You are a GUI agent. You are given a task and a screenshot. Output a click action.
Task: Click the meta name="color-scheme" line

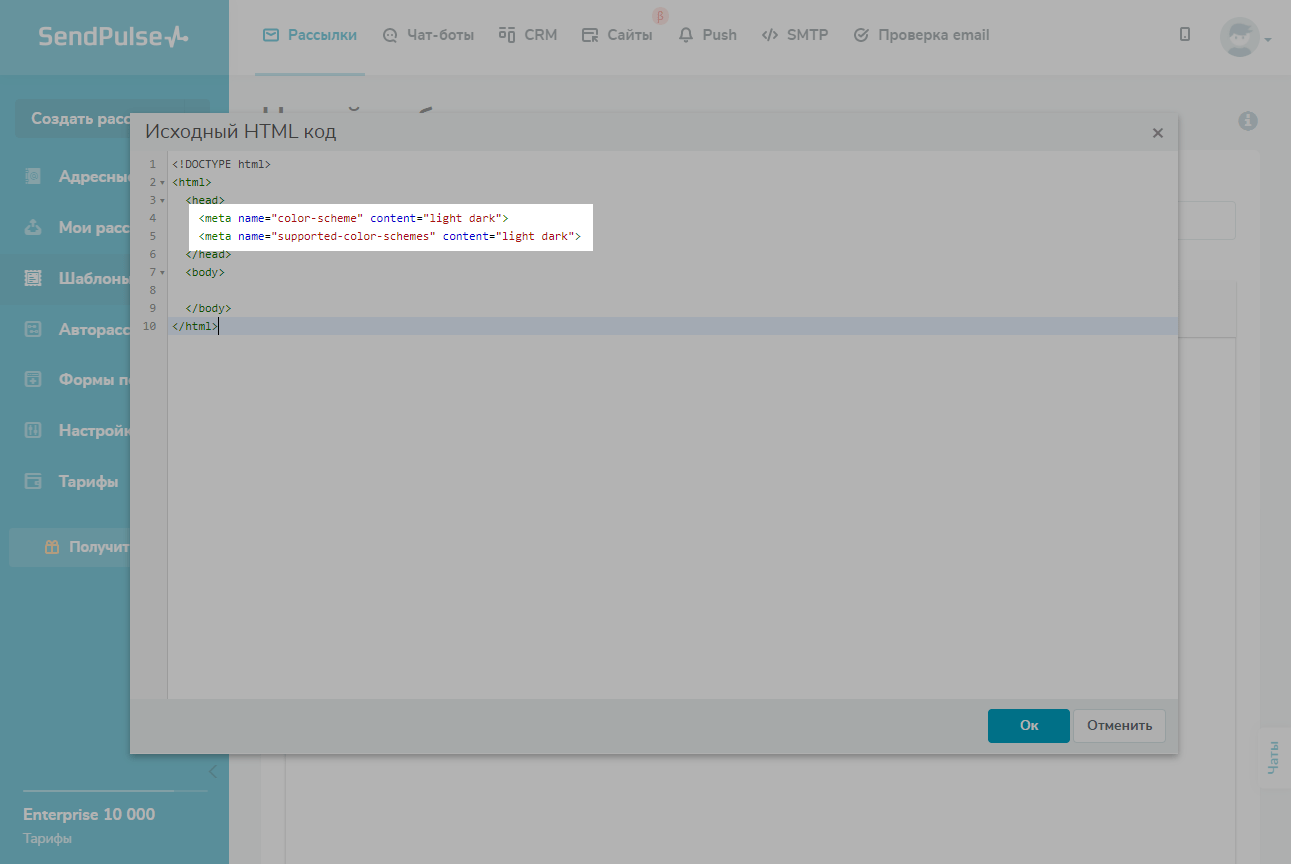coord(354,218)
